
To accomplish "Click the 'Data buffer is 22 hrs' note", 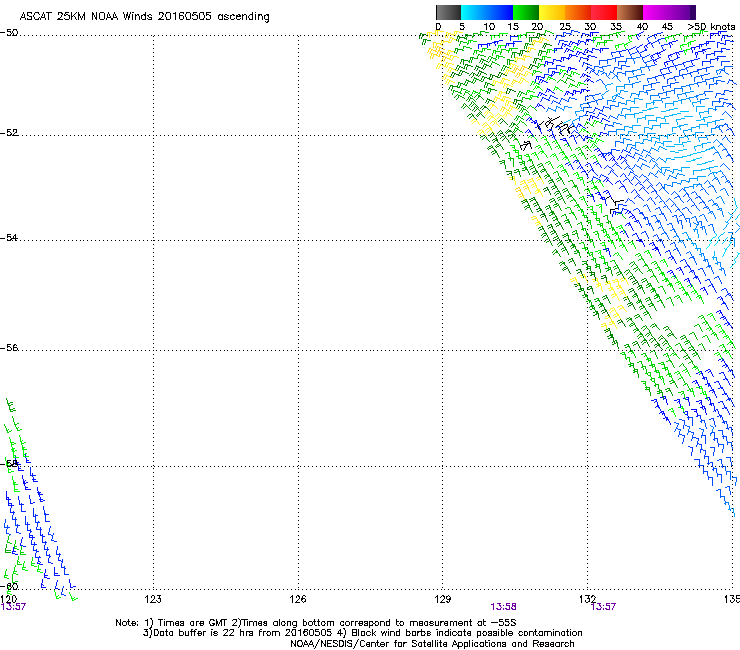I will point(238,633).
